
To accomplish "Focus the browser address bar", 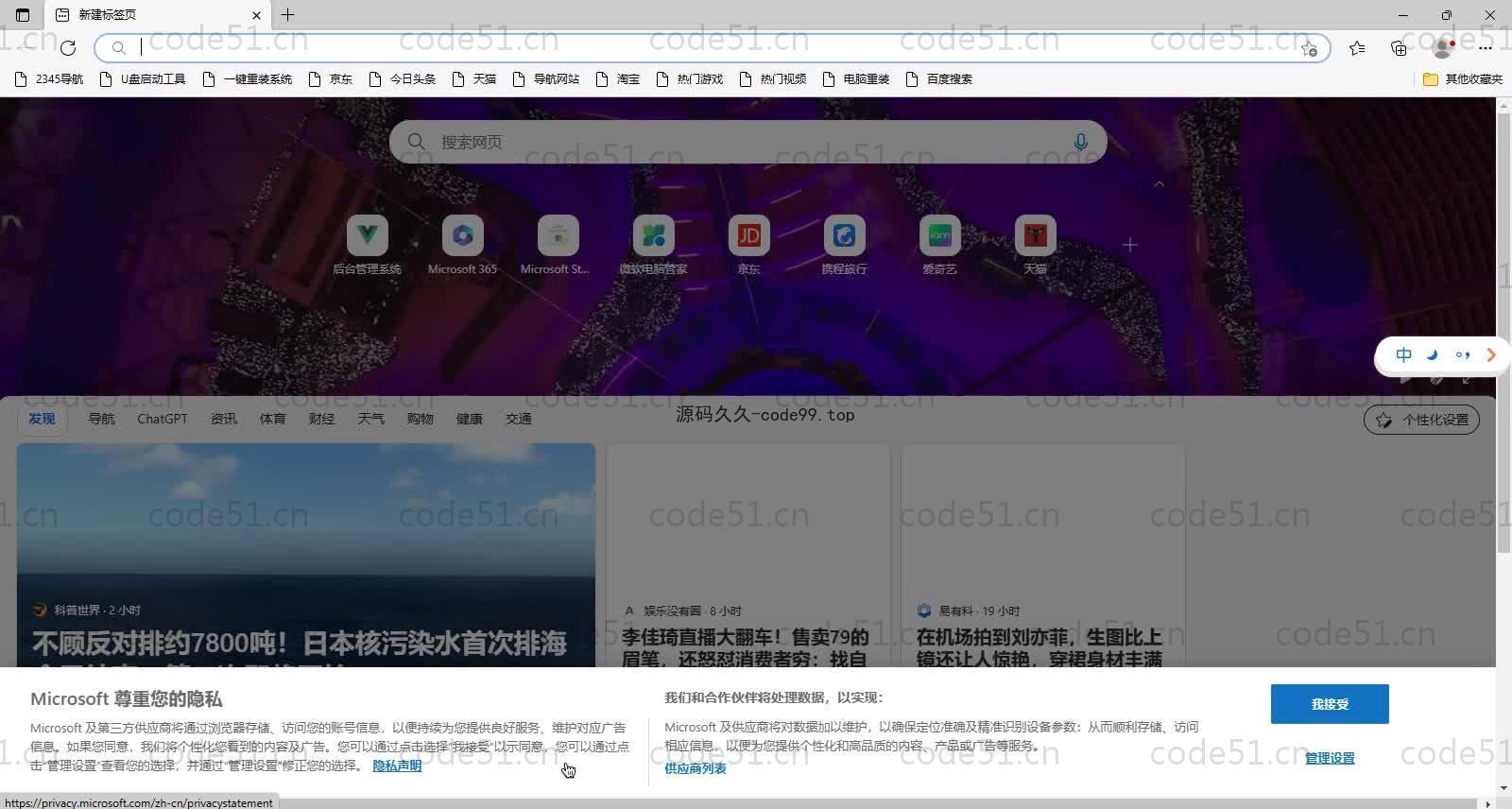I will (713, 47).
